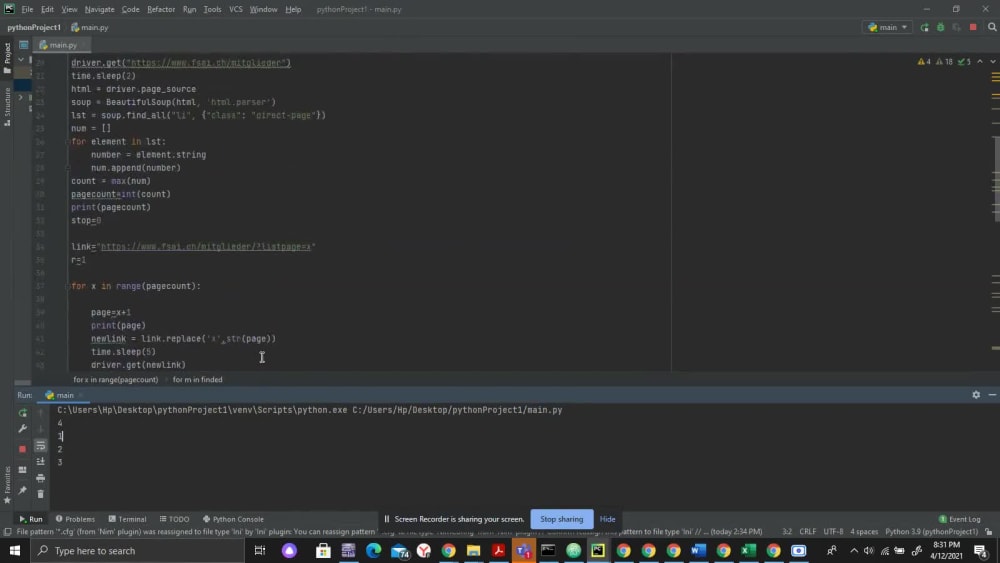Open the Help menu

point(293,10)
